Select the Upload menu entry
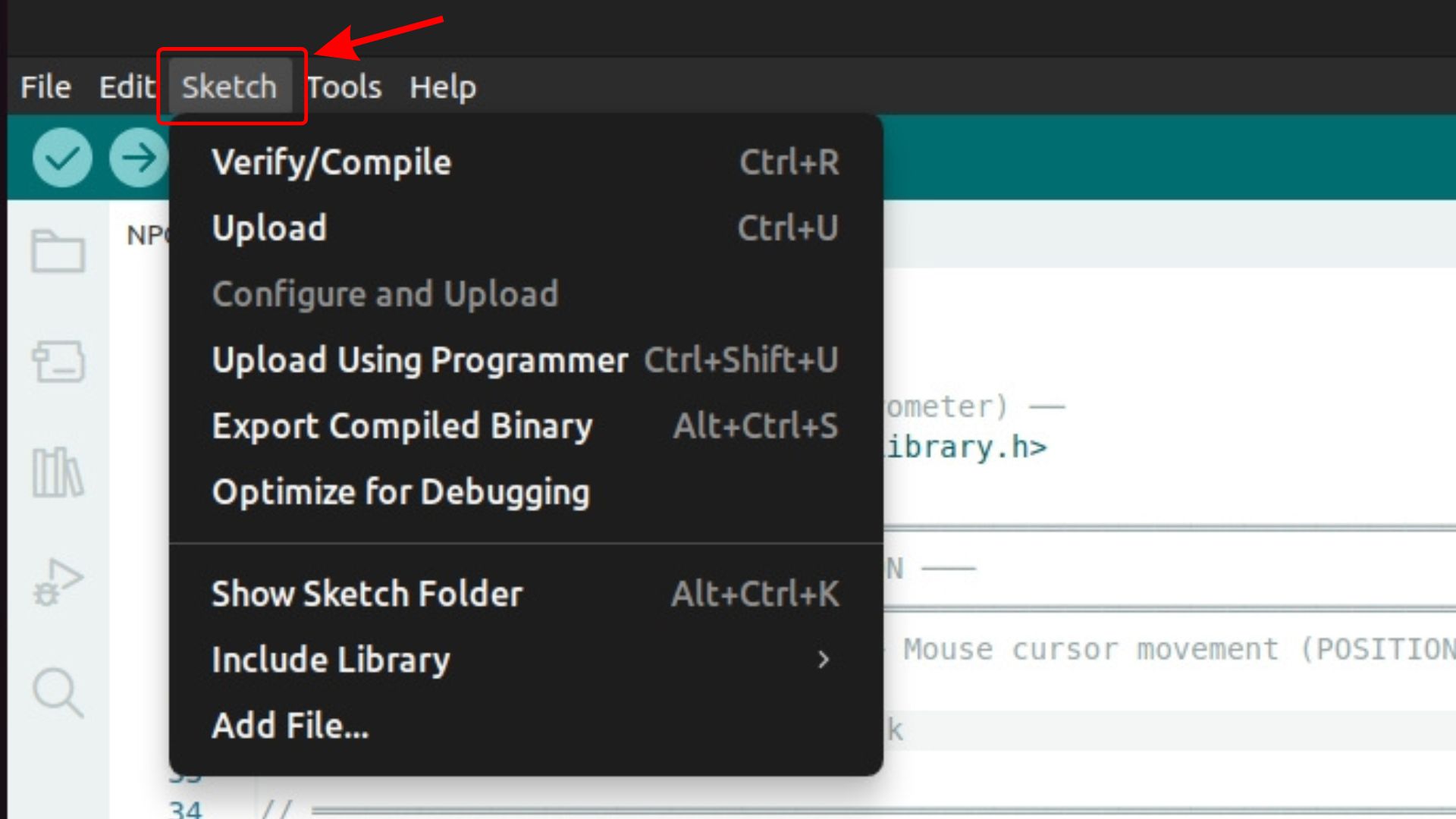The height and width of the screenshot is (819, 1456). coord(526,228)
